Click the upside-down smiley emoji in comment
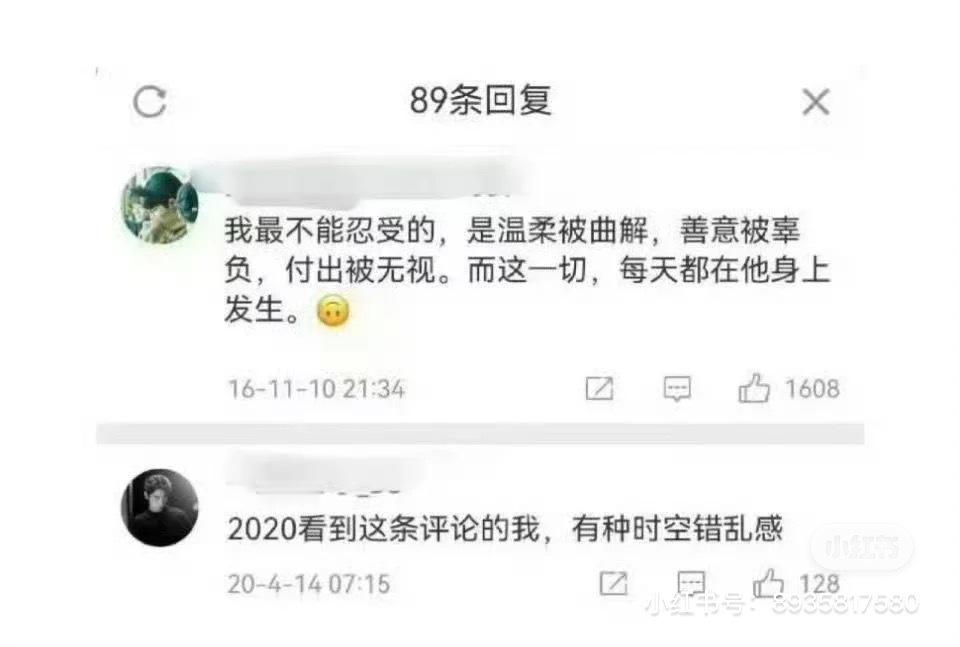960x647 pixels. pyautogui.click(x=333, y=311)
